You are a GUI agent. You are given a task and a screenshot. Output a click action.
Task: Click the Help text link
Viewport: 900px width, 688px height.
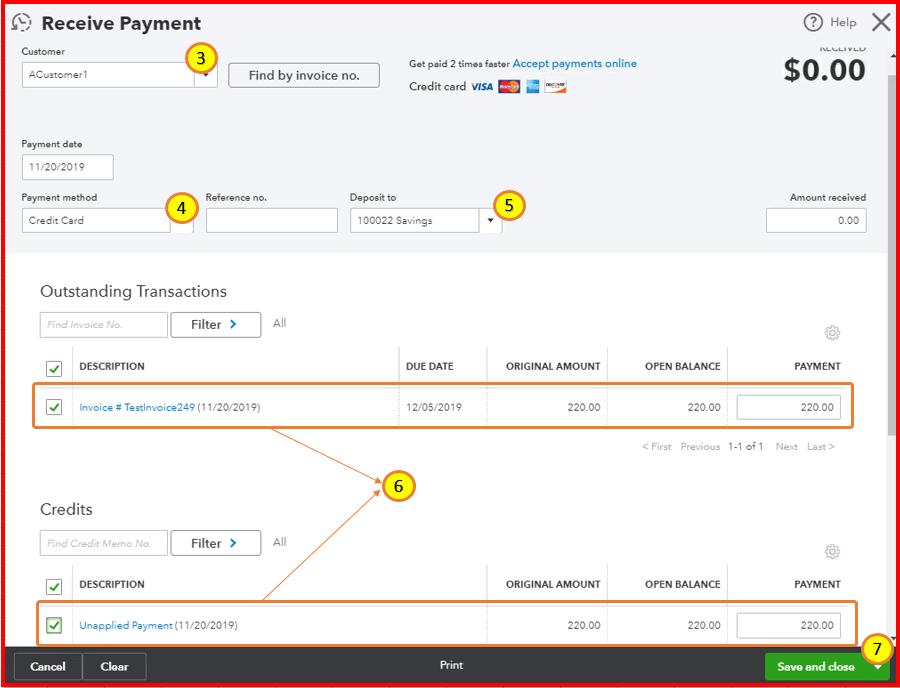[x=843, y=22]
